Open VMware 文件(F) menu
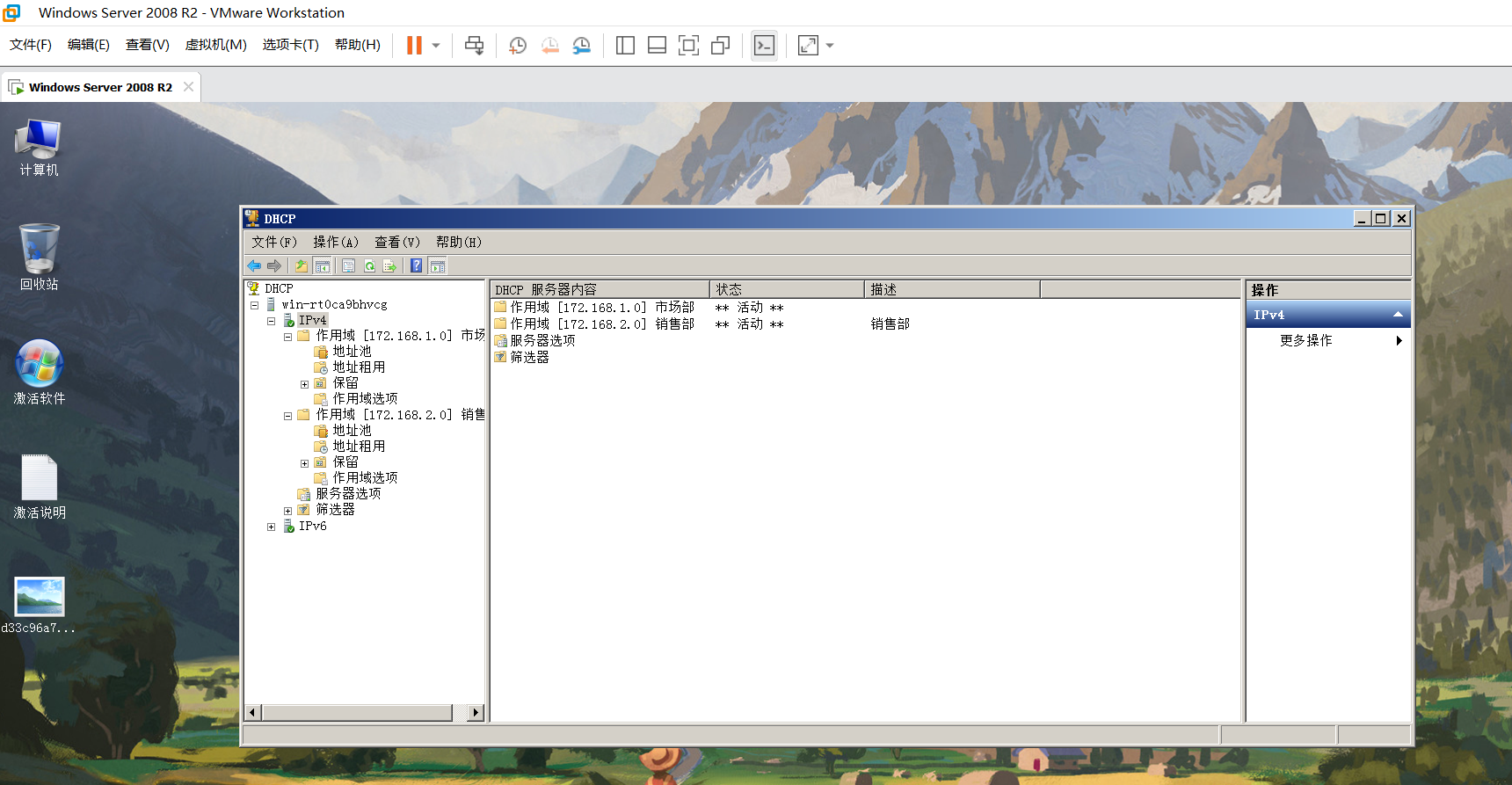1512x785 pixels. point(31,45)
